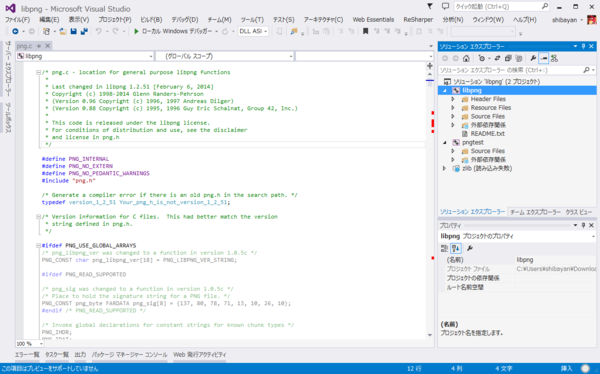Toggle categorized view in Properties panel

[x=444, y=248]
